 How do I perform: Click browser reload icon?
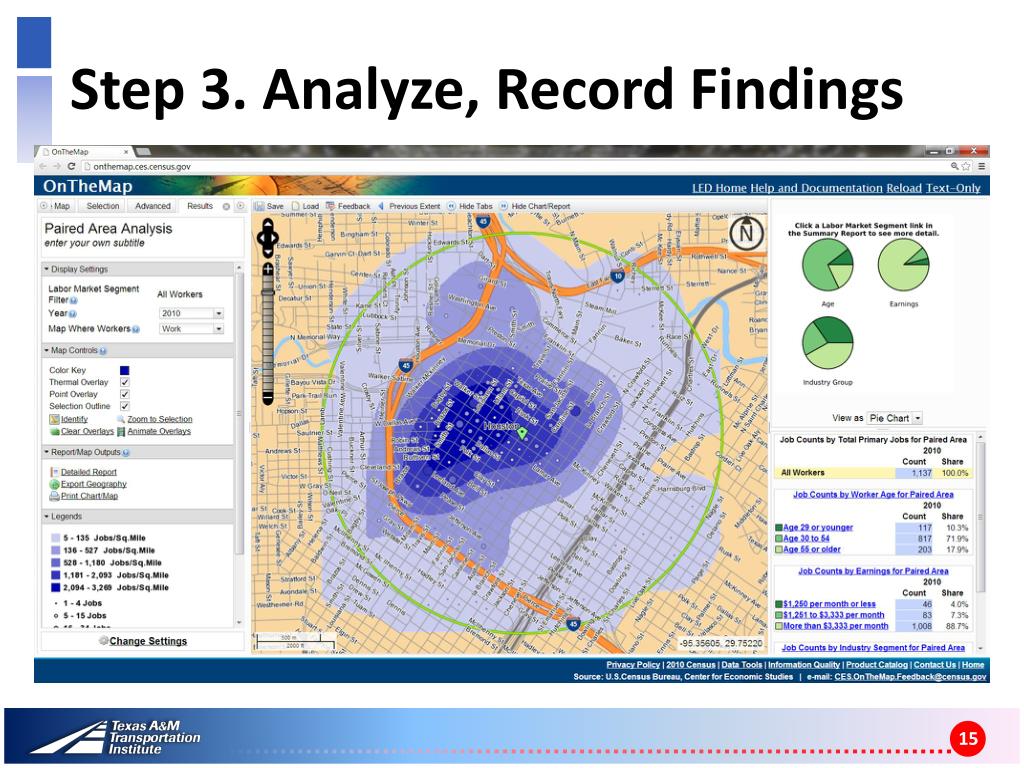pos(71,167)
